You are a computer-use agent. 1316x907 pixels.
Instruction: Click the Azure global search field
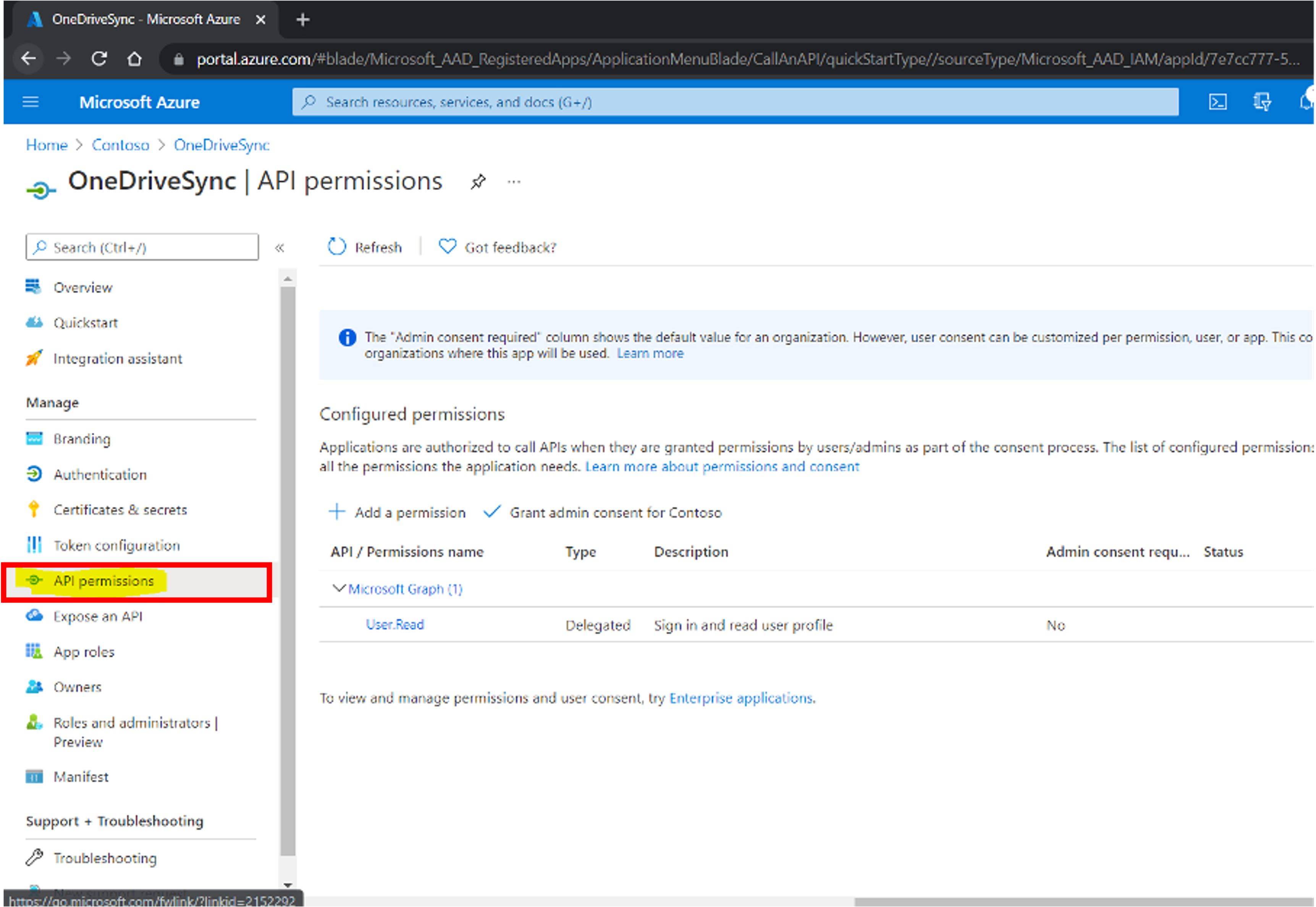[x=736, y=102]
